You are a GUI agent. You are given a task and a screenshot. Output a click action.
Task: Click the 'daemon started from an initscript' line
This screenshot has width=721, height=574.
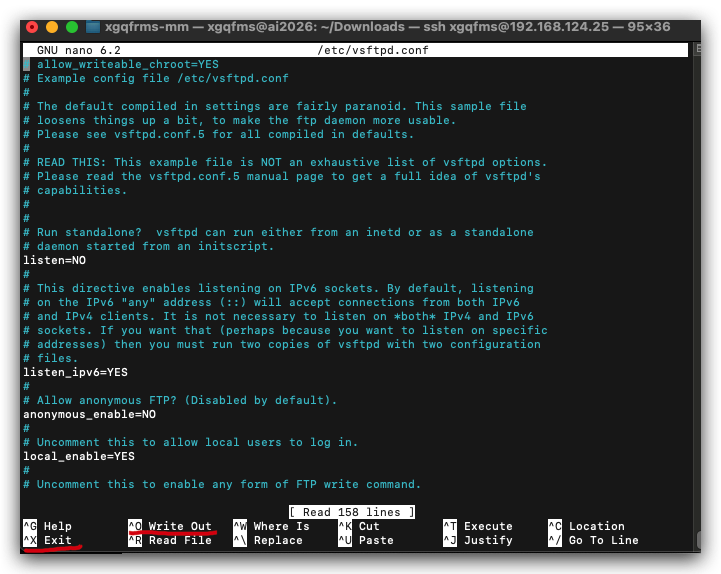(149, 246)
